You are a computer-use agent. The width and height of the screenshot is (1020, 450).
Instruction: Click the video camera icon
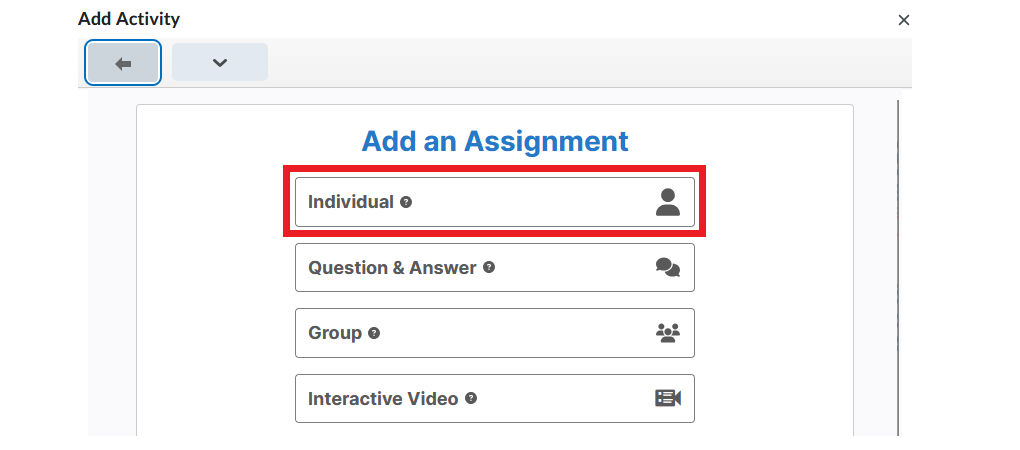(667, 398)
